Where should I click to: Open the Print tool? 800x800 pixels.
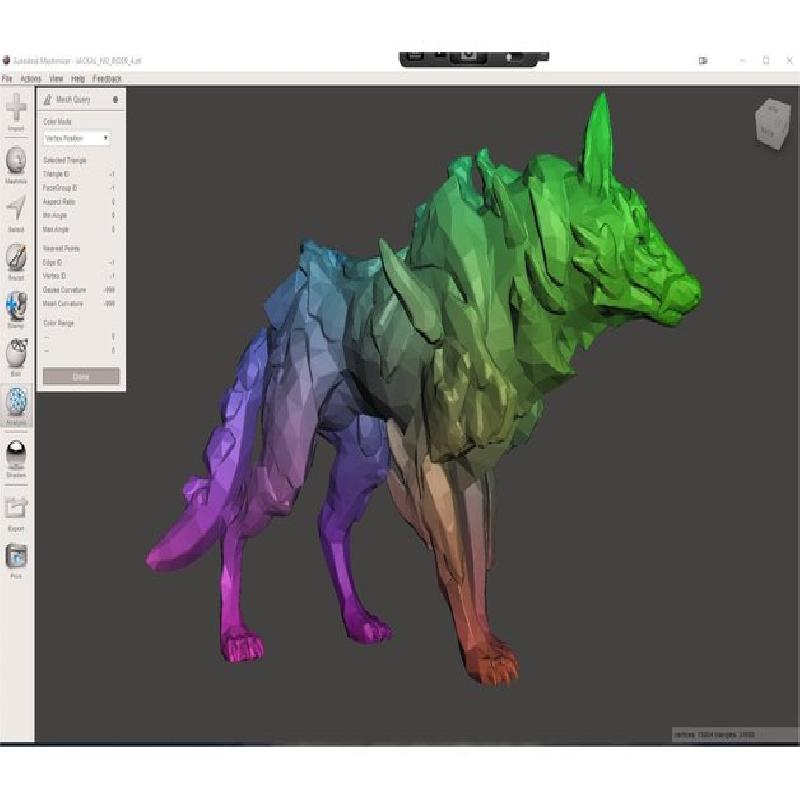(x=17, y=556)
